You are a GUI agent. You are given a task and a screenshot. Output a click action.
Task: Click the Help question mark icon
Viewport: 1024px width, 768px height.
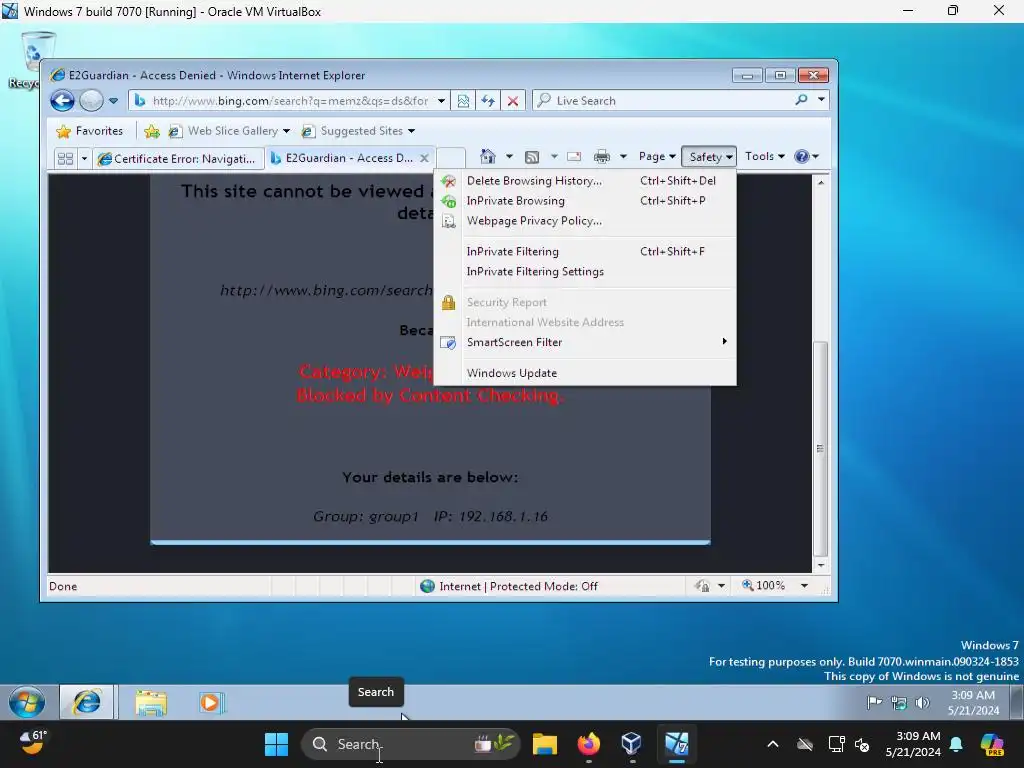(802, 156)
